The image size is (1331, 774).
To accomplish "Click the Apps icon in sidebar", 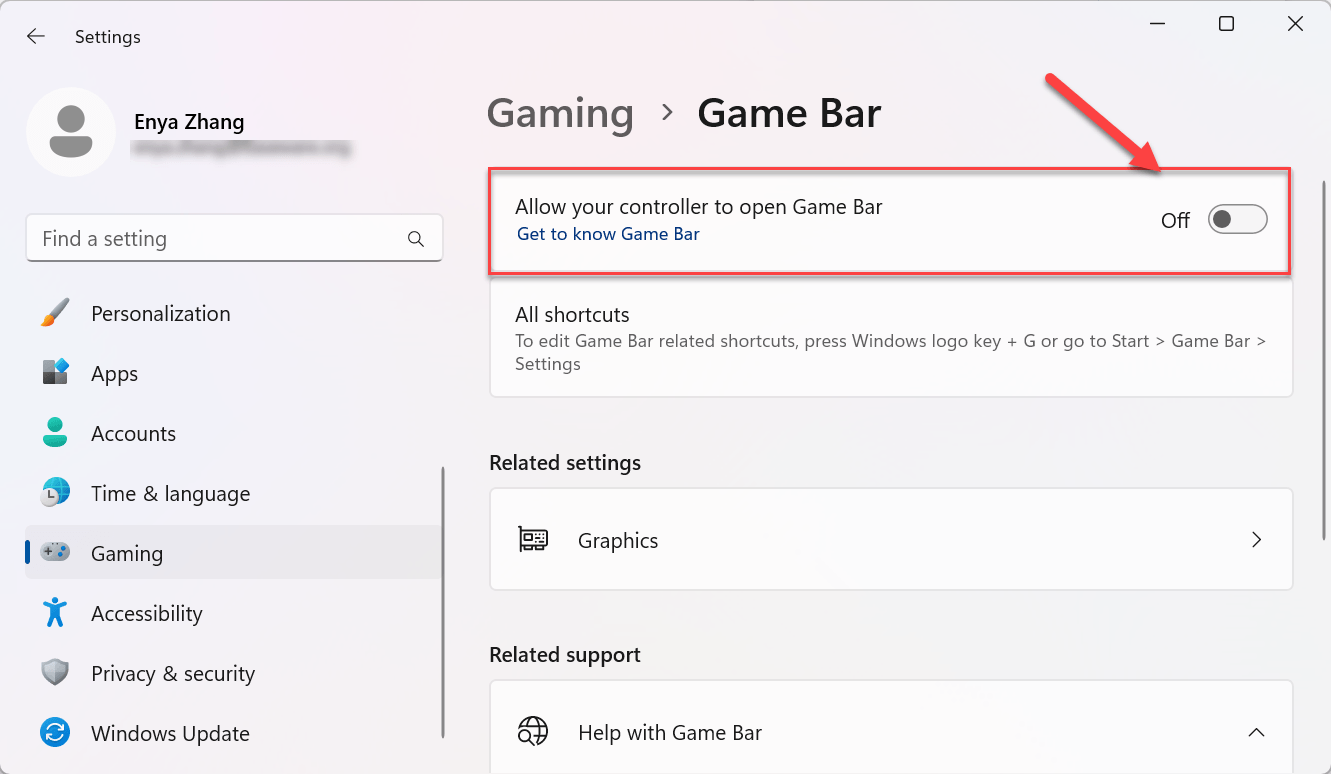I will coord(56,373).
